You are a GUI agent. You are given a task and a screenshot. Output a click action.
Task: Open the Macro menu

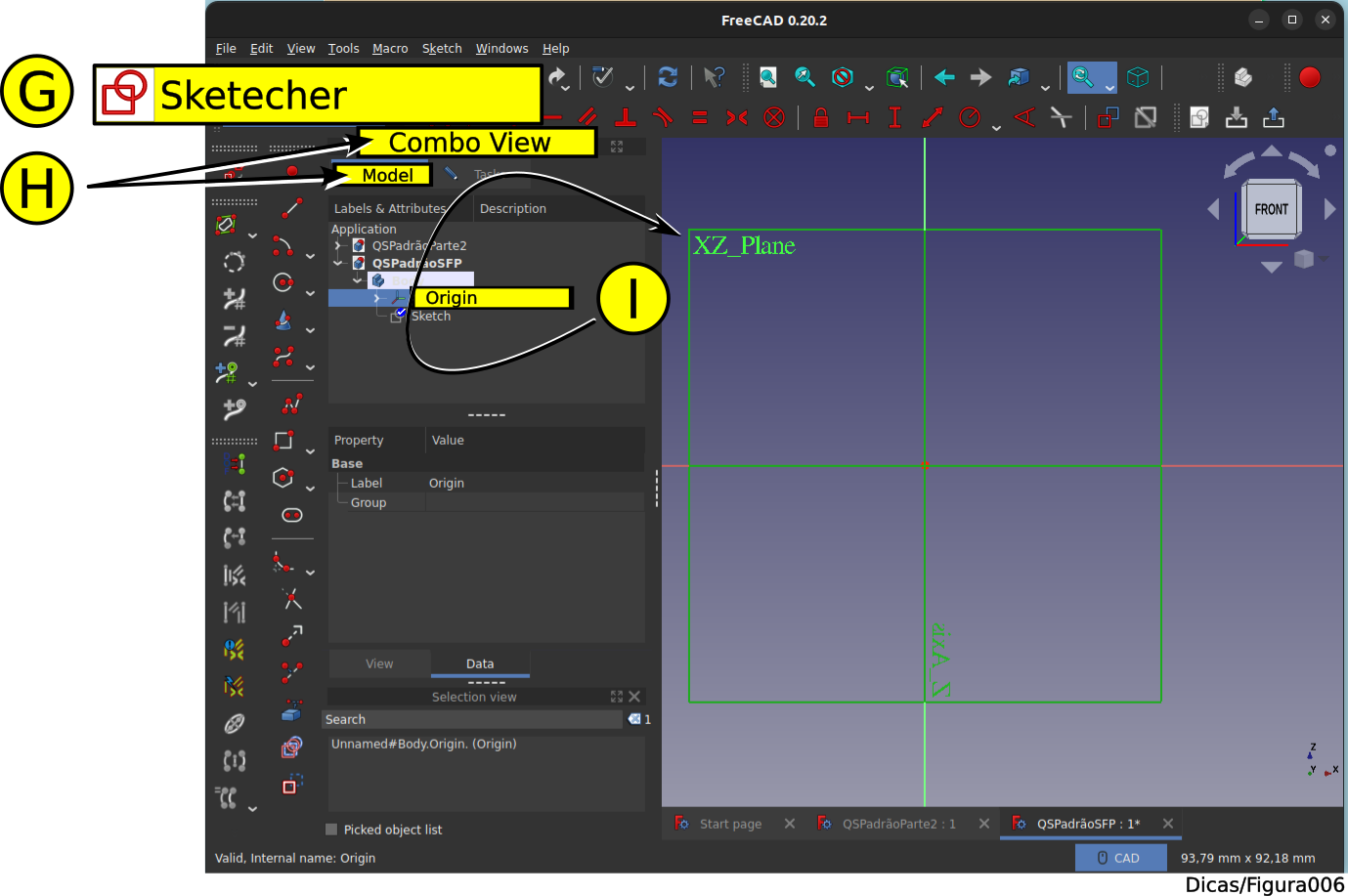[x=390, y=48]
